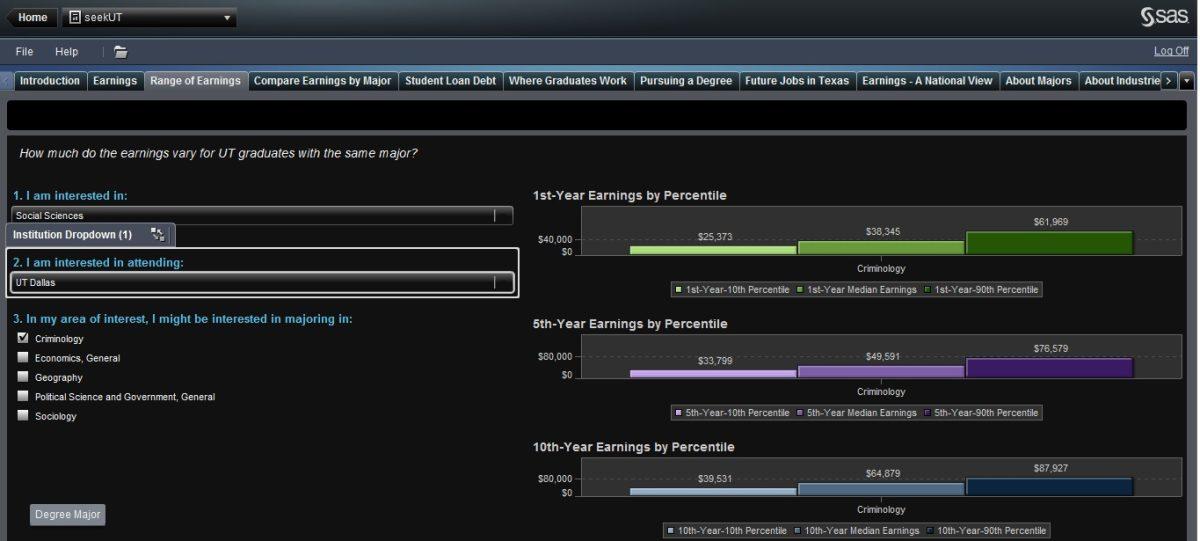1200x541 pixels.
Task: Click 10th-Year-10th Percentile legend swatch
Action: click(671, 530)
